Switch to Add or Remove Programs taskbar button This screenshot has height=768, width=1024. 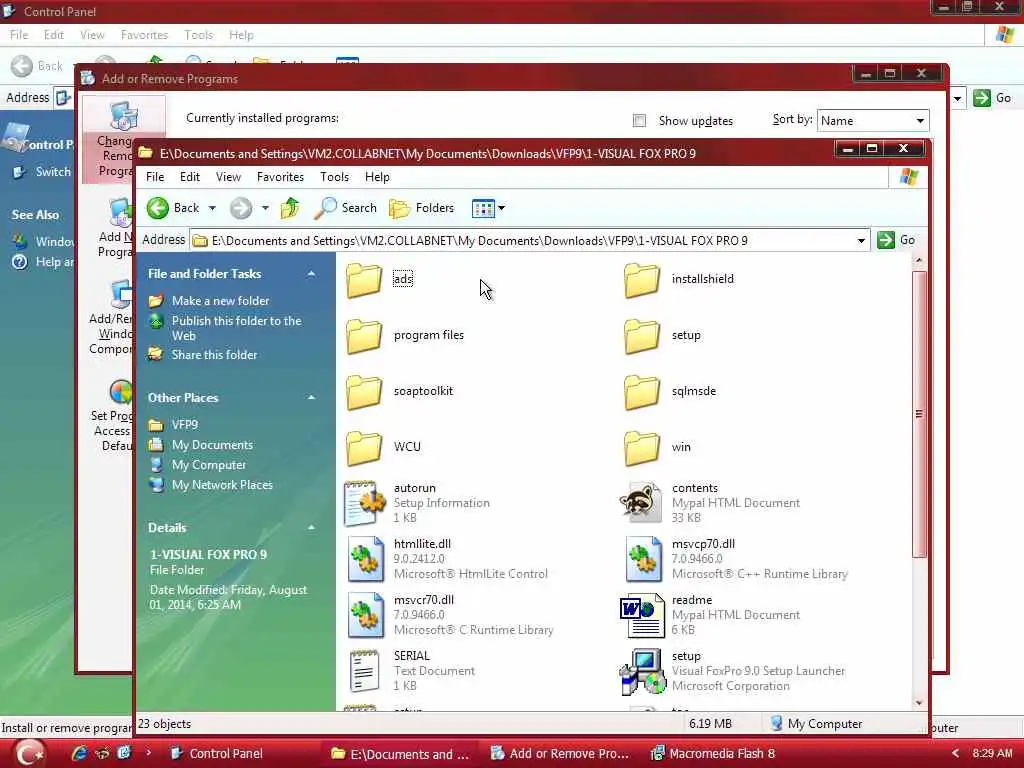click(x=560, y=754)
